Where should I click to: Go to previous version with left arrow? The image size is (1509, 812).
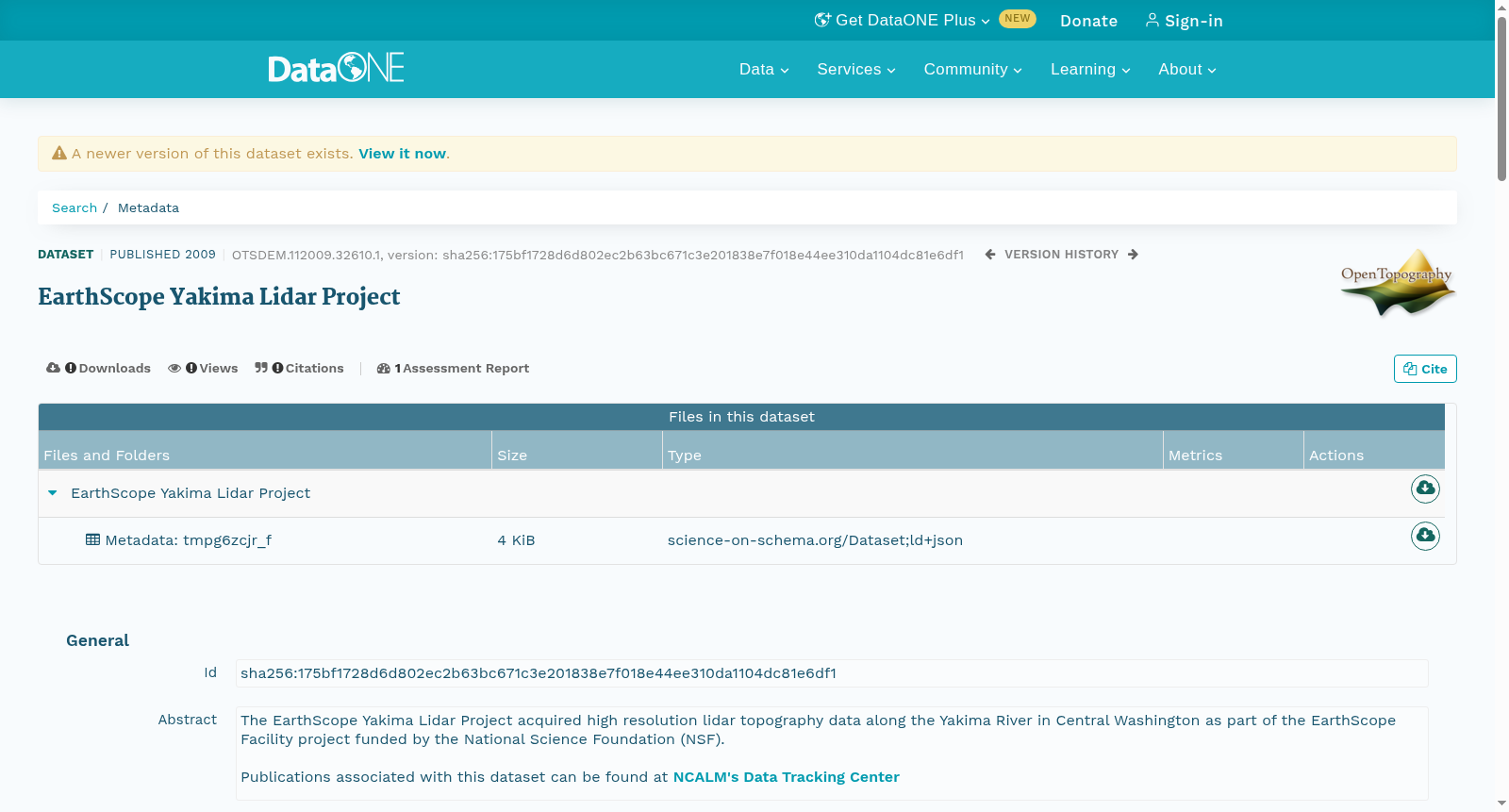[989, 255]
